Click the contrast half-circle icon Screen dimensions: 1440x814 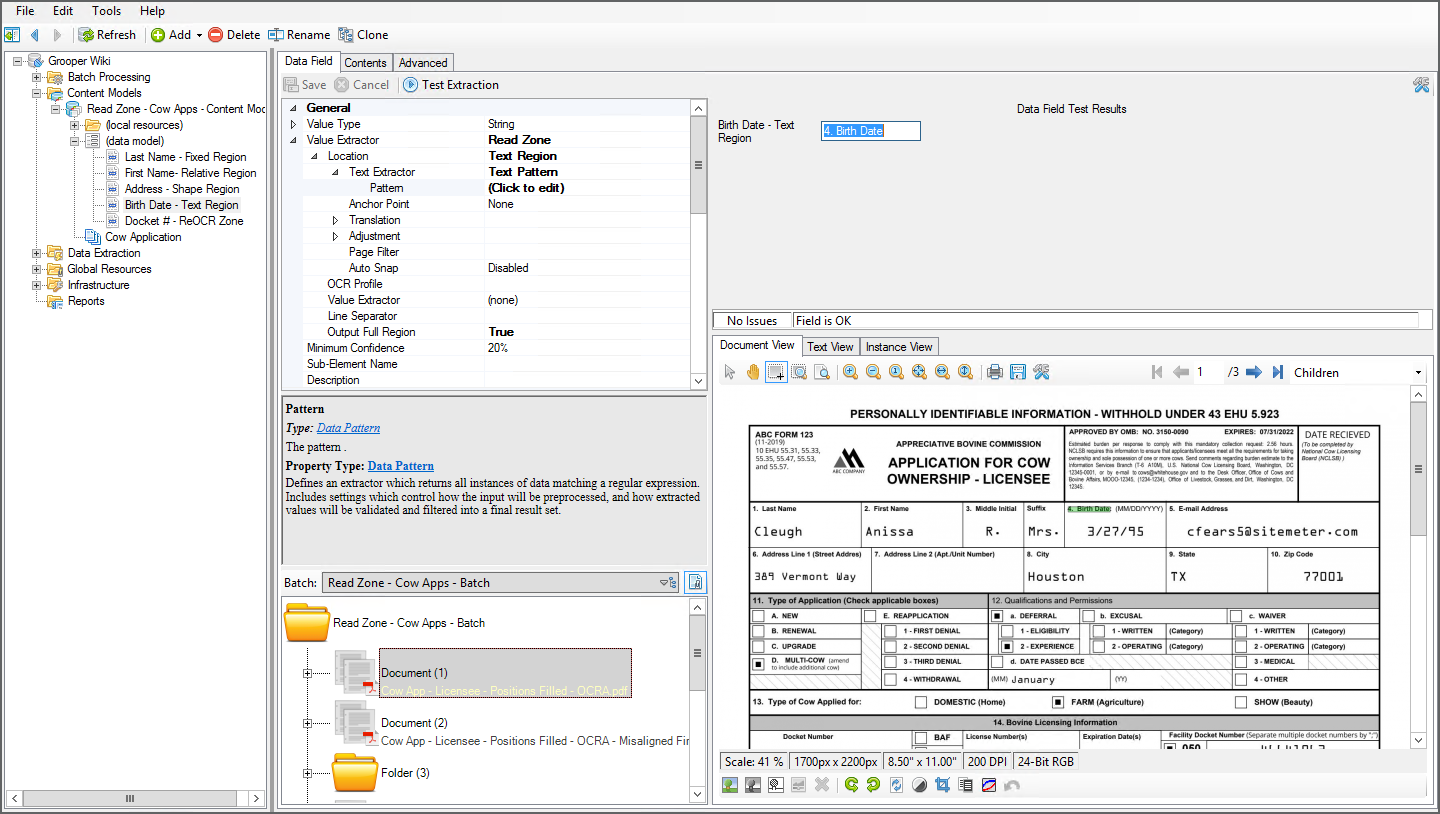(919, 785)
